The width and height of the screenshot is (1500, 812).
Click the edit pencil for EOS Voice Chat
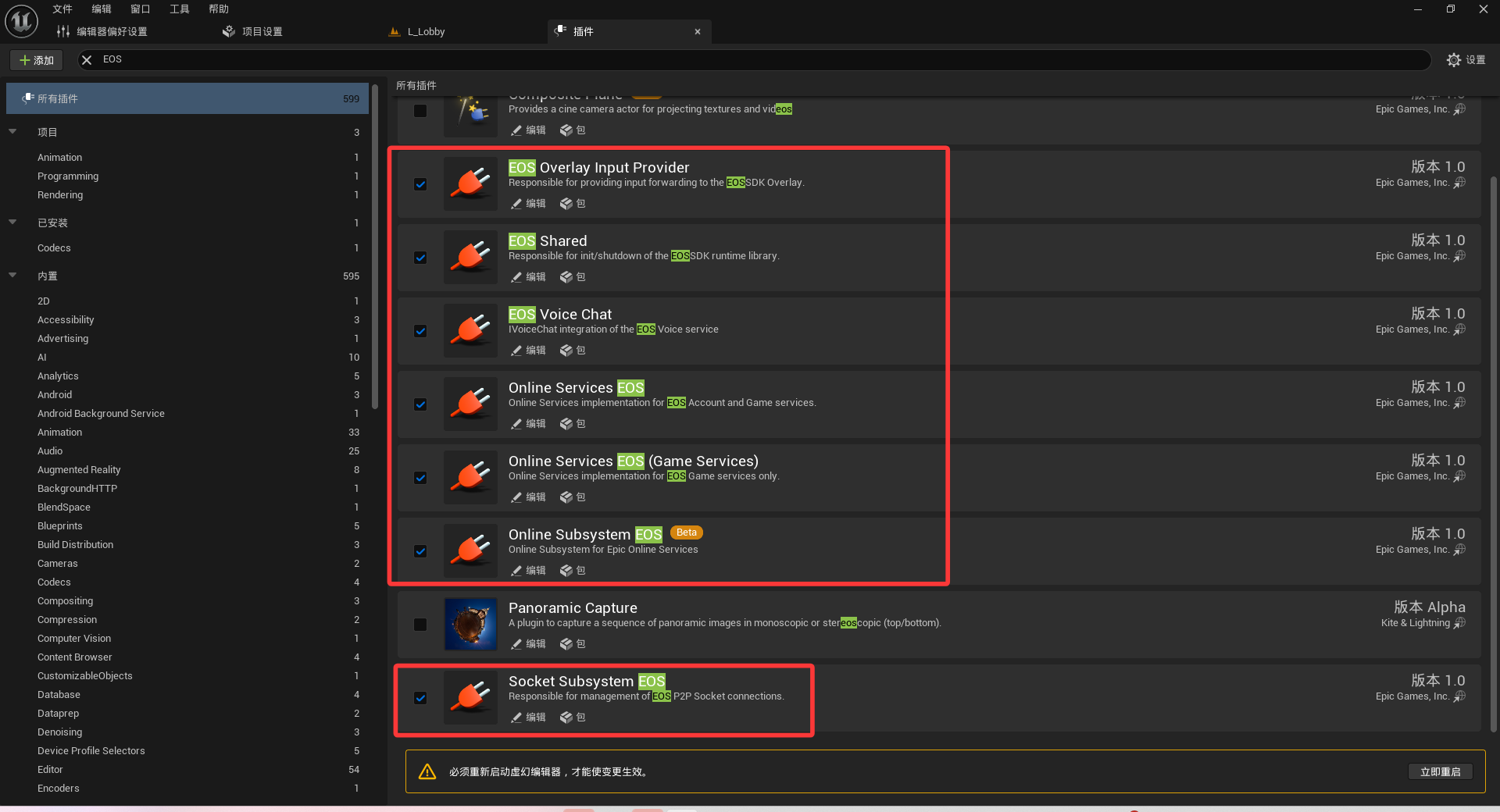click(x=516, y=351)
